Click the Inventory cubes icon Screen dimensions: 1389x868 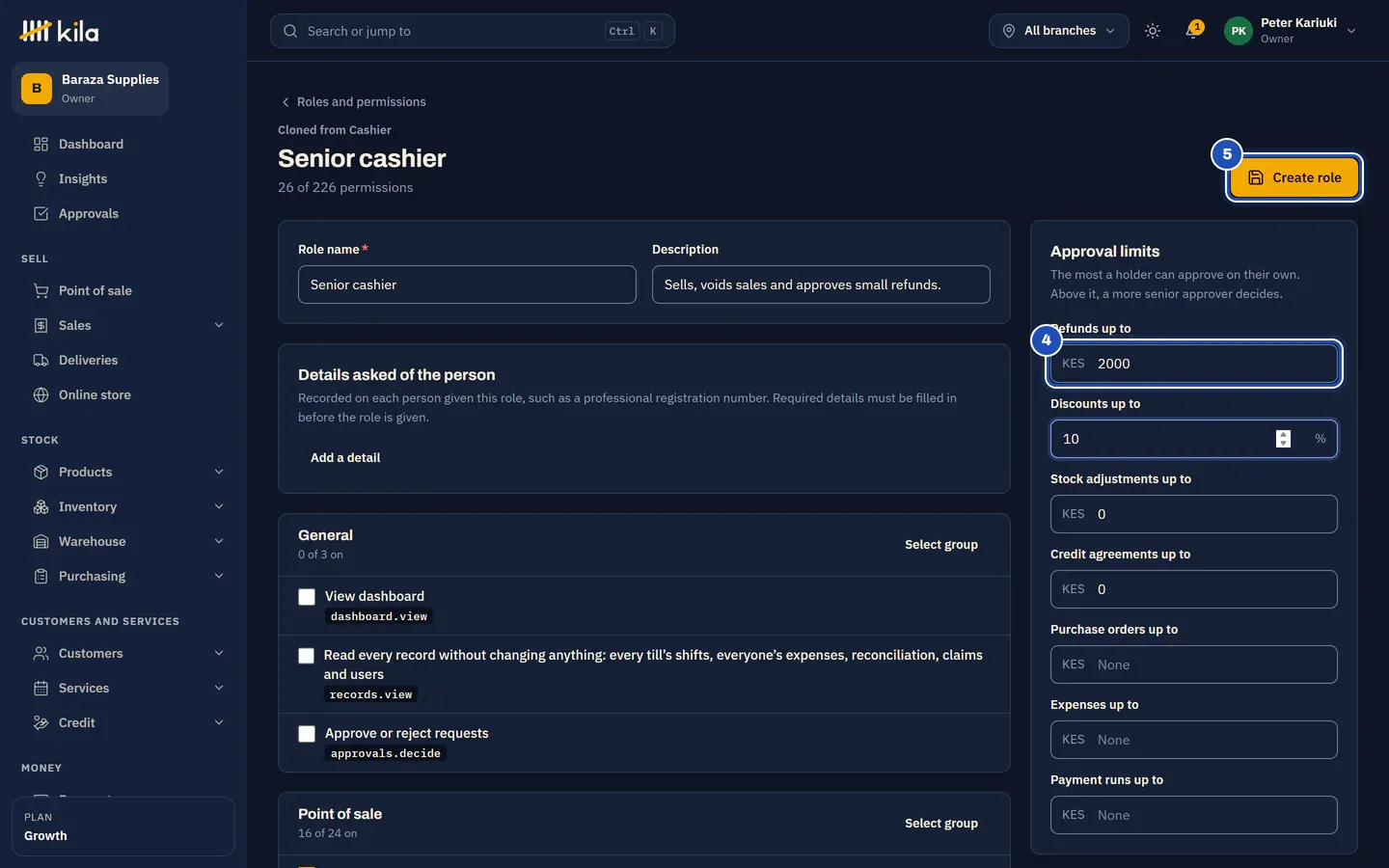41,507
